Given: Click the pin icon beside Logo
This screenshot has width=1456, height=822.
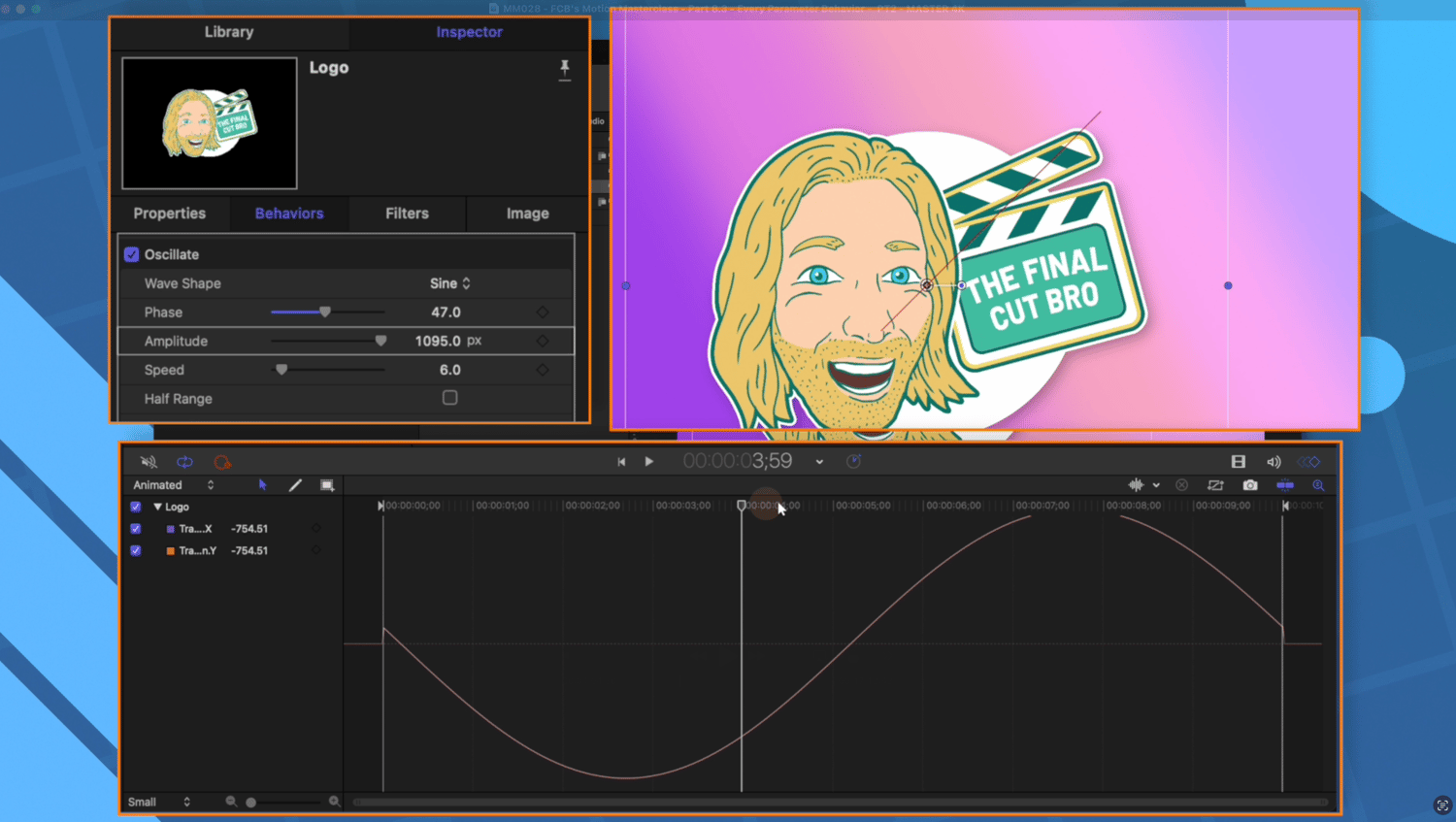Looking at the screenshot, I should click(565, 69).
